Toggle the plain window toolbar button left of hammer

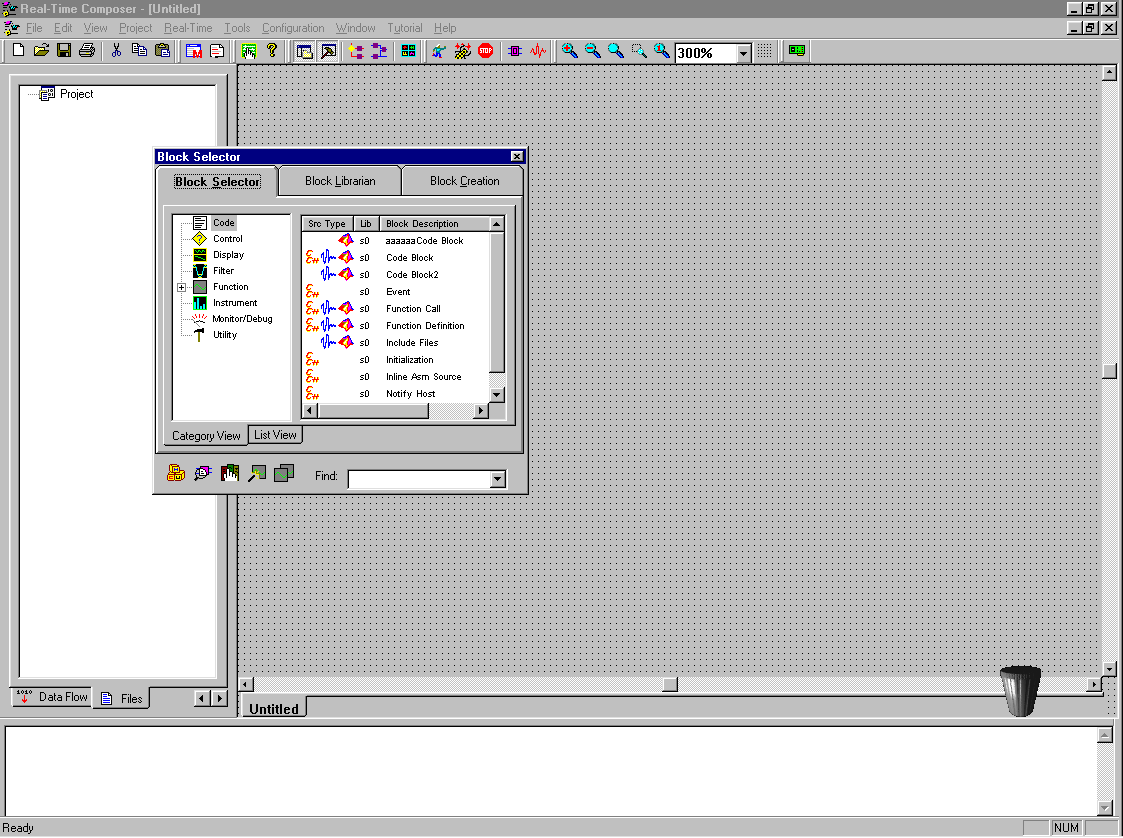click(304, 51)
